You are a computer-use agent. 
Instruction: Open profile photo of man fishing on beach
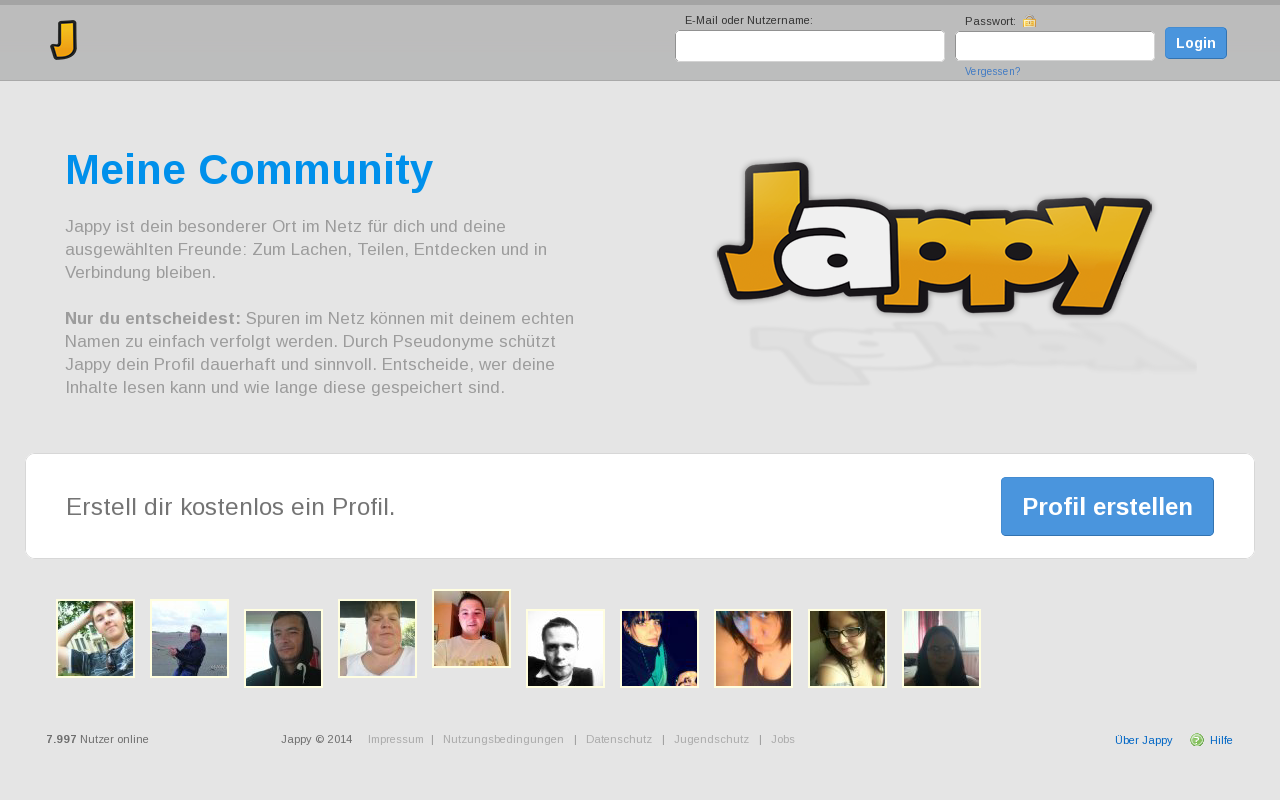tap(190, 638)
